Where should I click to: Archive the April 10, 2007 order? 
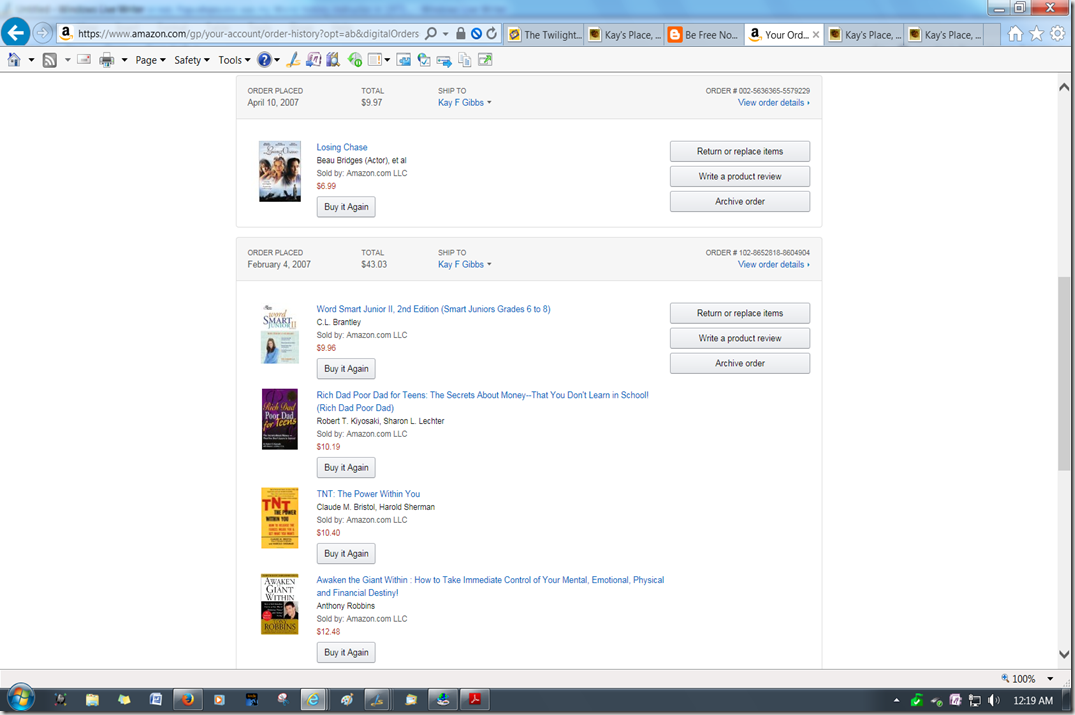[x=740, y=202]
